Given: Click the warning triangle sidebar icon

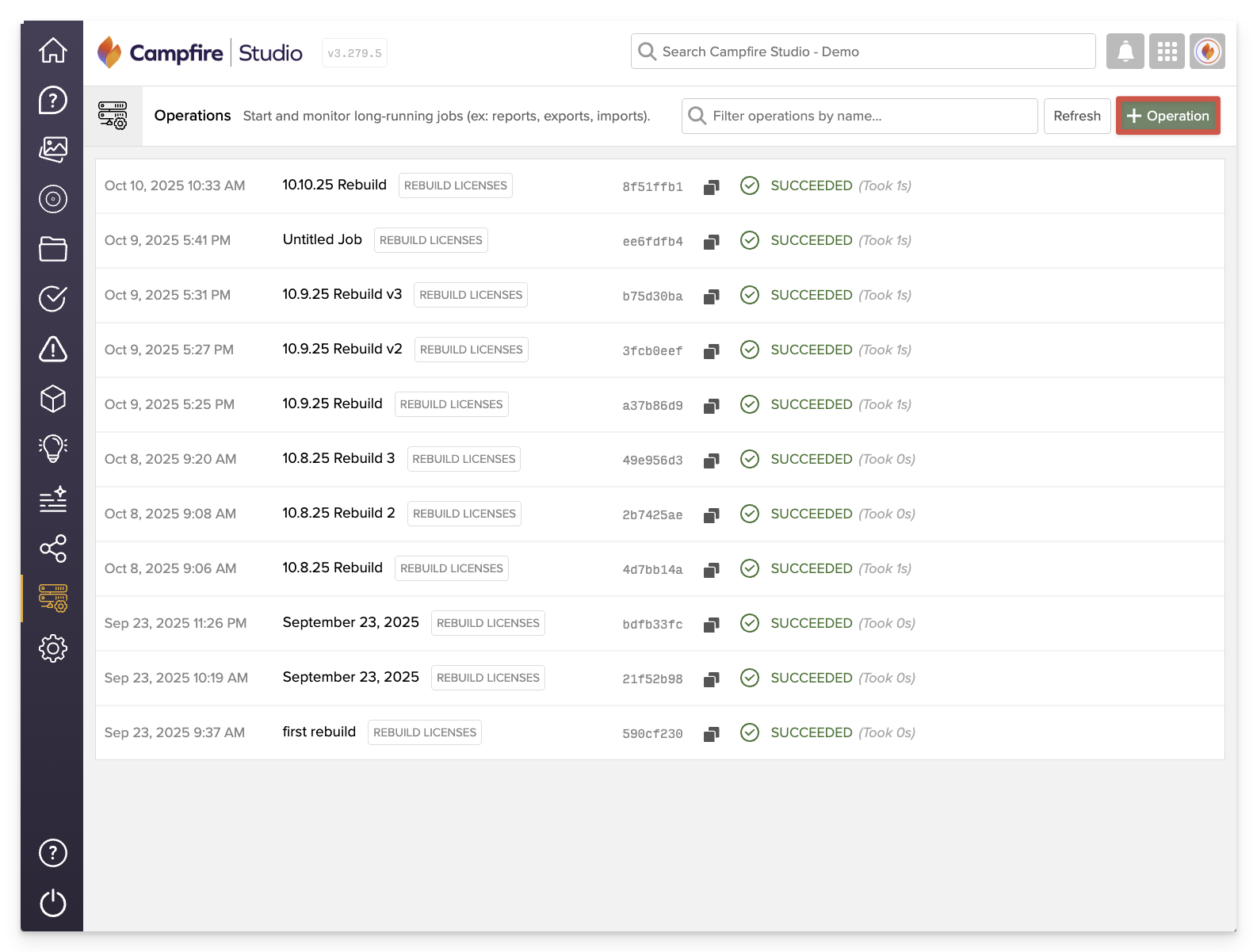Looking at the screenshot, I should [x=53, y=349].
